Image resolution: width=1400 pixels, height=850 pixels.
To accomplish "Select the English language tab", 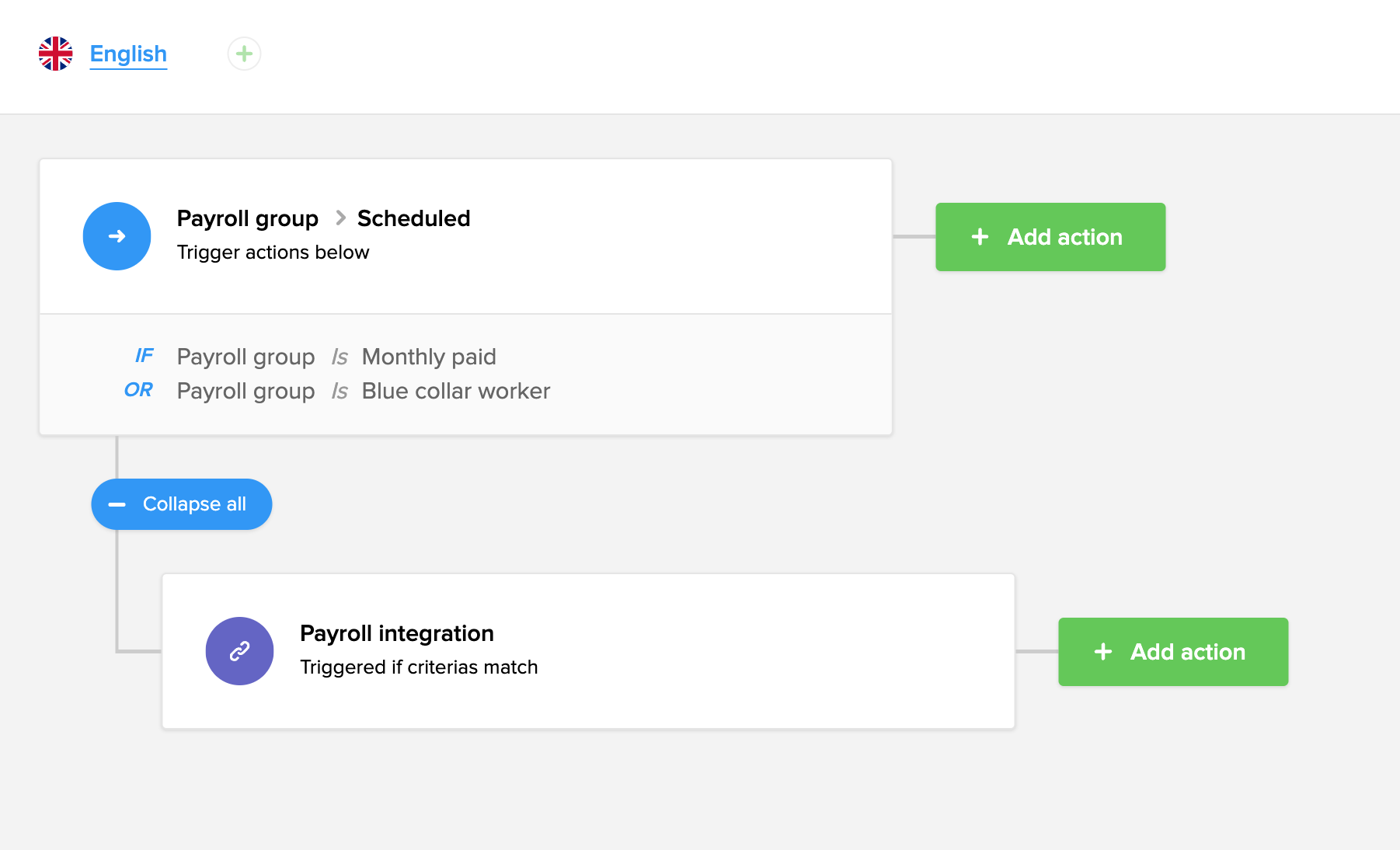I will [128, 54].
